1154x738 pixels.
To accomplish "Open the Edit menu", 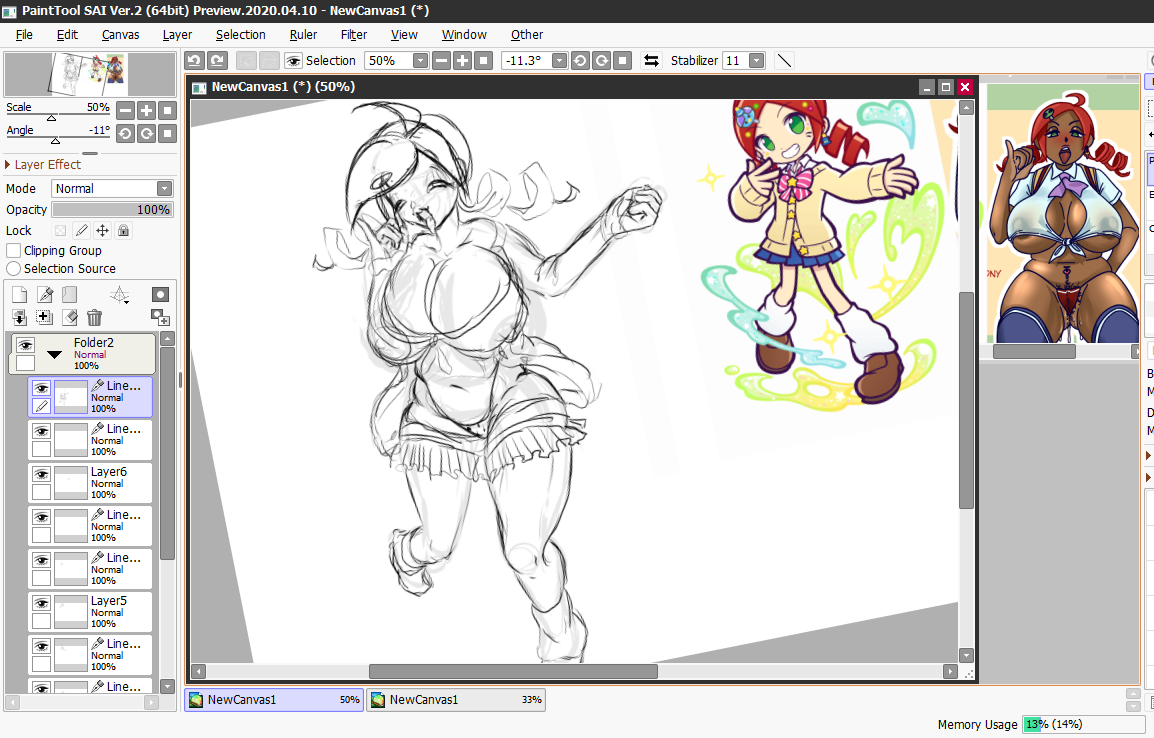I will point(67,35).
